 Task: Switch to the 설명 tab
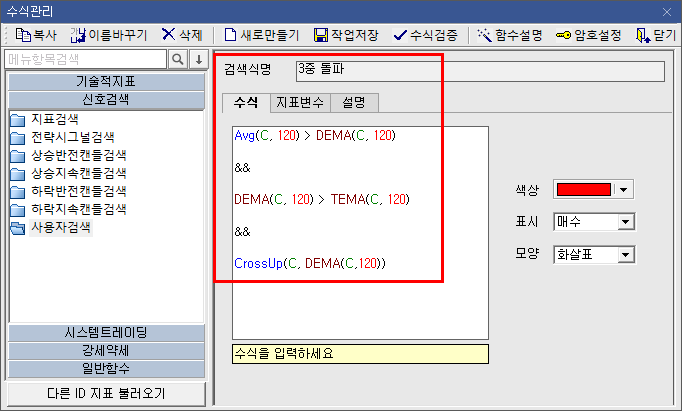pyautogui.click(x=354, y=103)
